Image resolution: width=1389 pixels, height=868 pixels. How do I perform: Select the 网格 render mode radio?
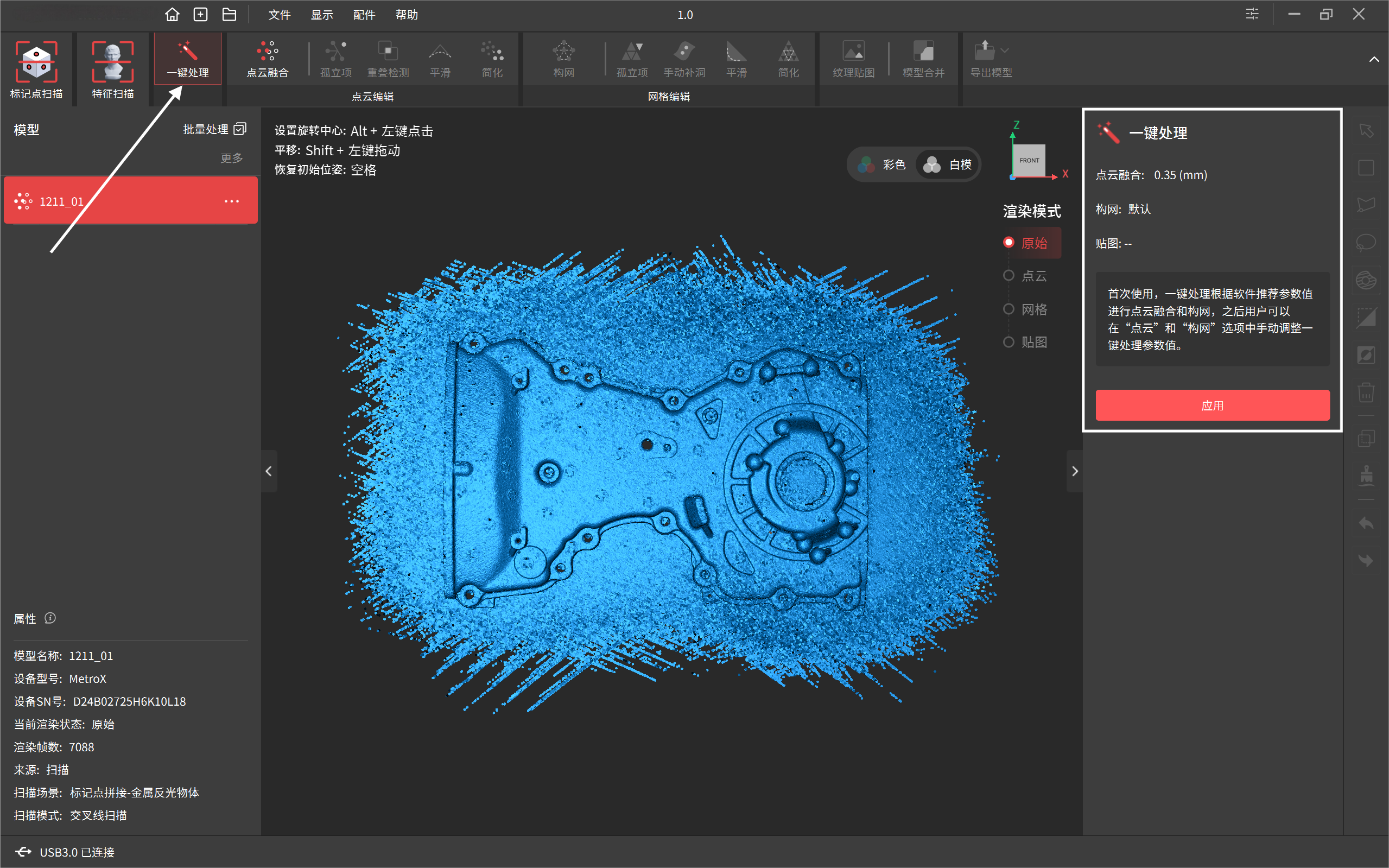pyautogui.click(x=1009, y=309)
